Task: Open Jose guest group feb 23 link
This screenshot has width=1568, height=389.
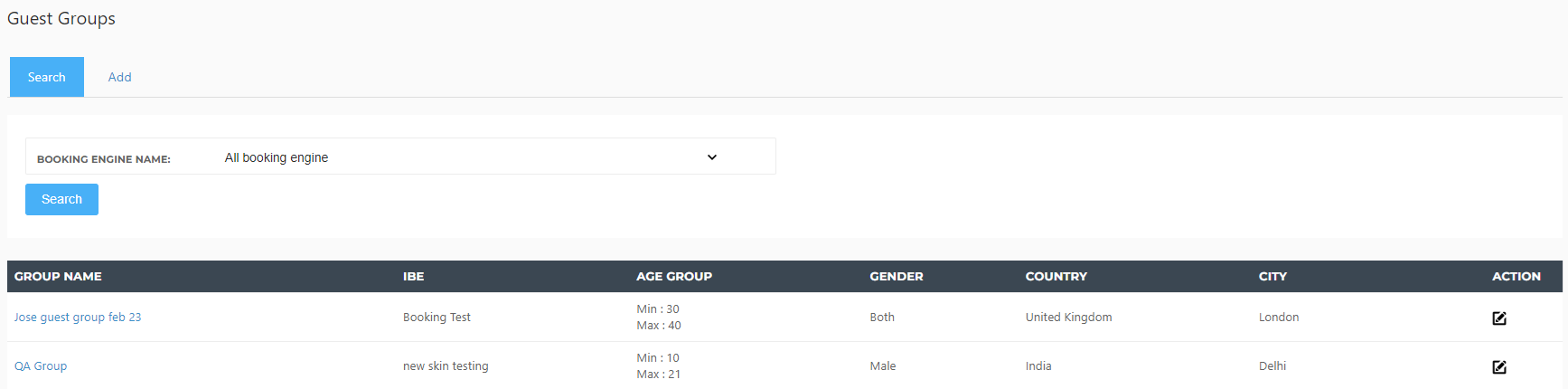Action: [78, 318]
